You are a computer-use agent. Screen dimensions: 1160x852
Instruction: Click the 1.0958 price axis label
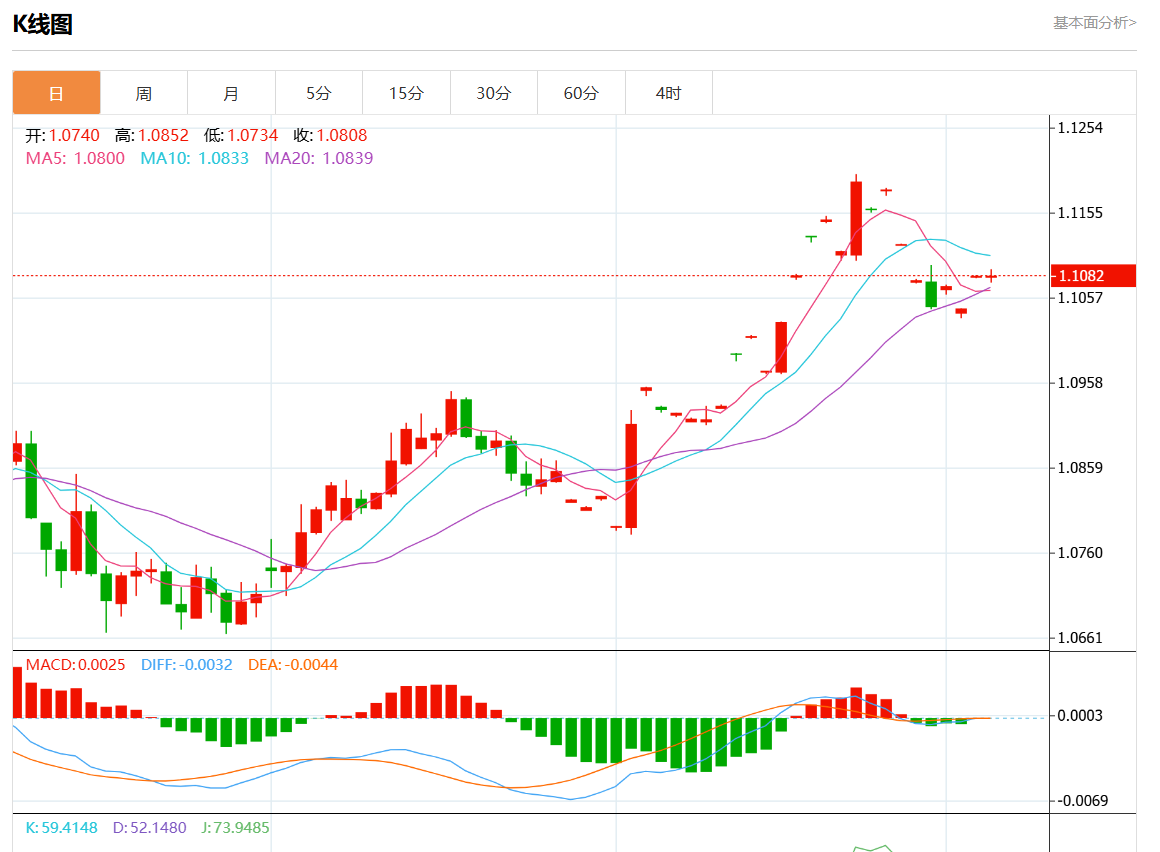[x=1080, y=383]
